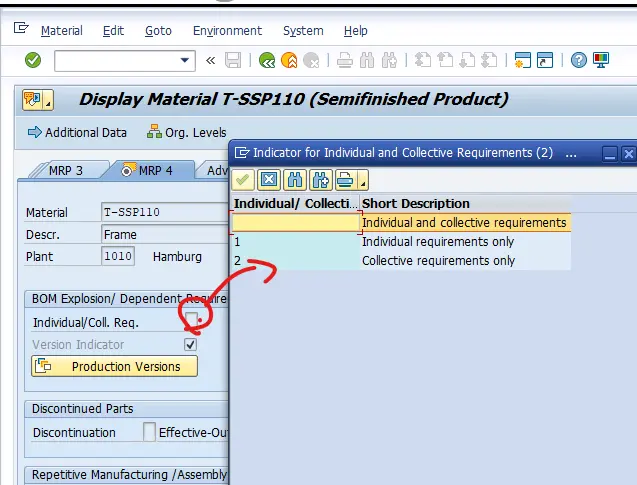
Task: Expand the arrow beside the popup print icon
Action: (x=363, y=182)
